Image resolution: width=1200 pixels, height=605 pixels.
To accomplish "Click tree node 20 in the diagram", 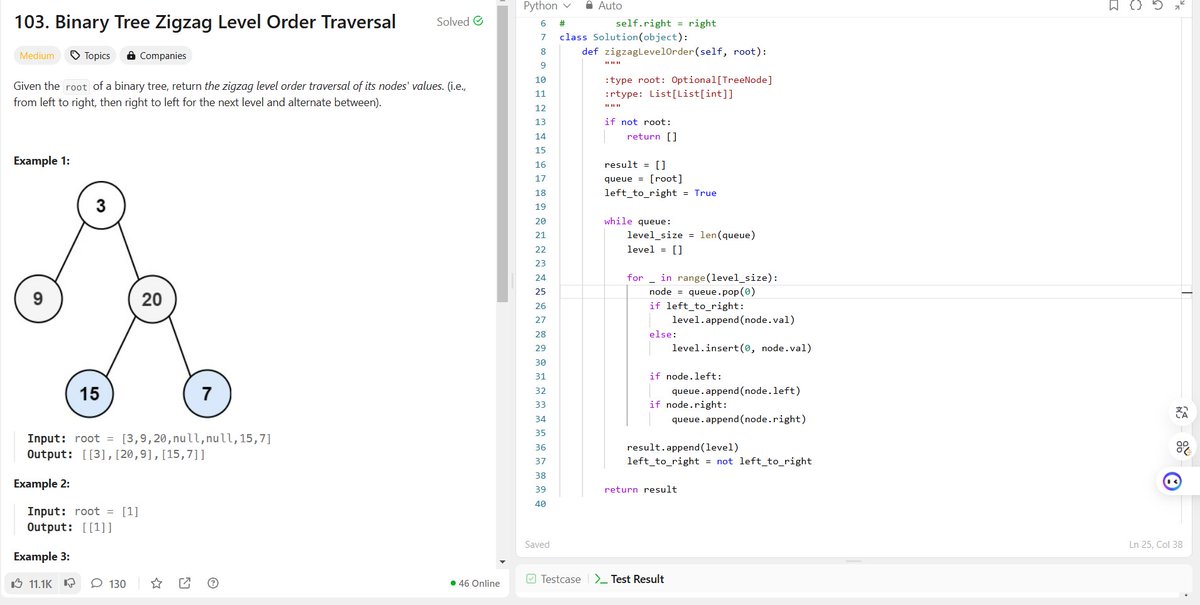I will tap(152, 299).
